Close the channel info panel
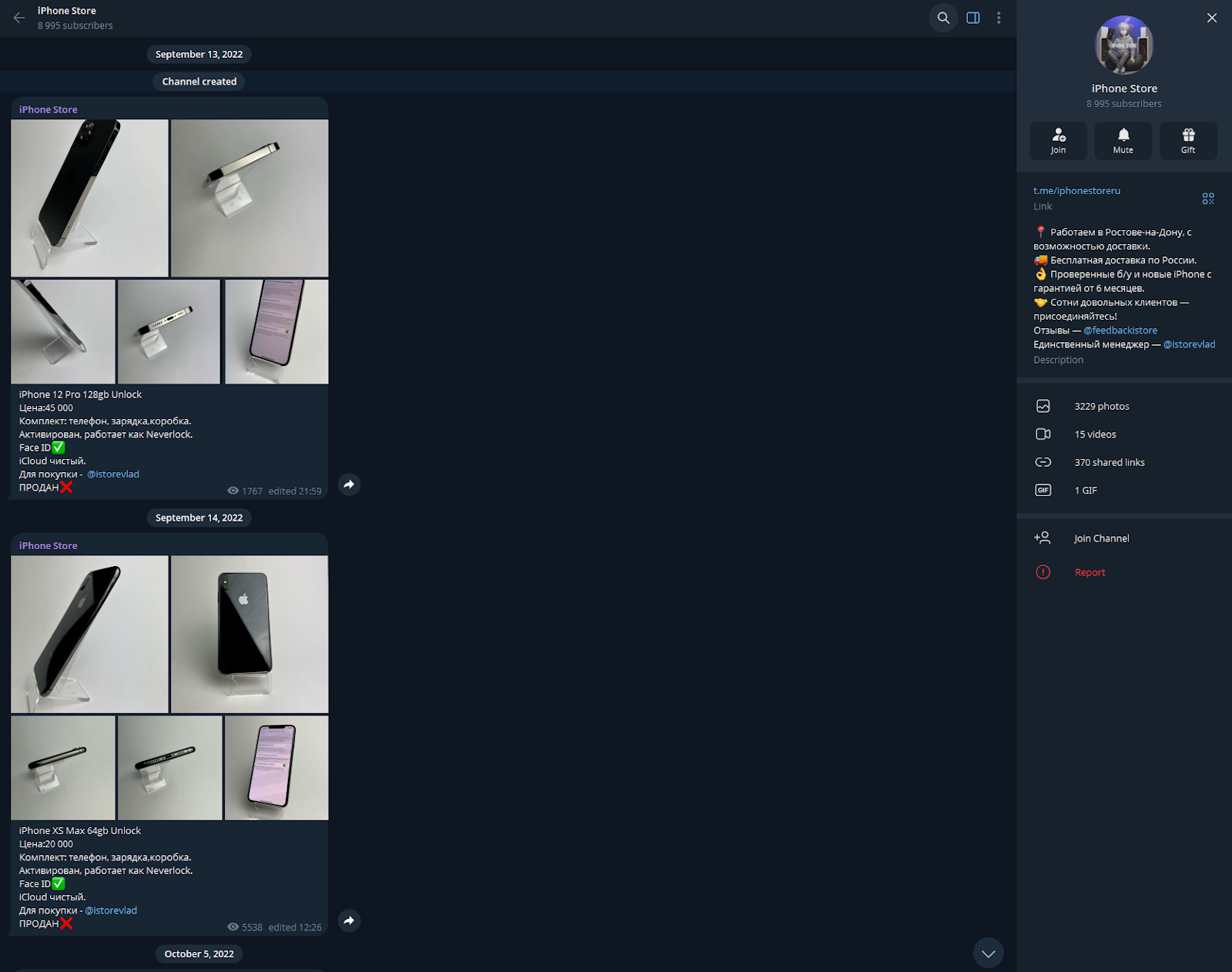Image resolution: width=1232 pixels, height=972 pixels. (1212, 18)
